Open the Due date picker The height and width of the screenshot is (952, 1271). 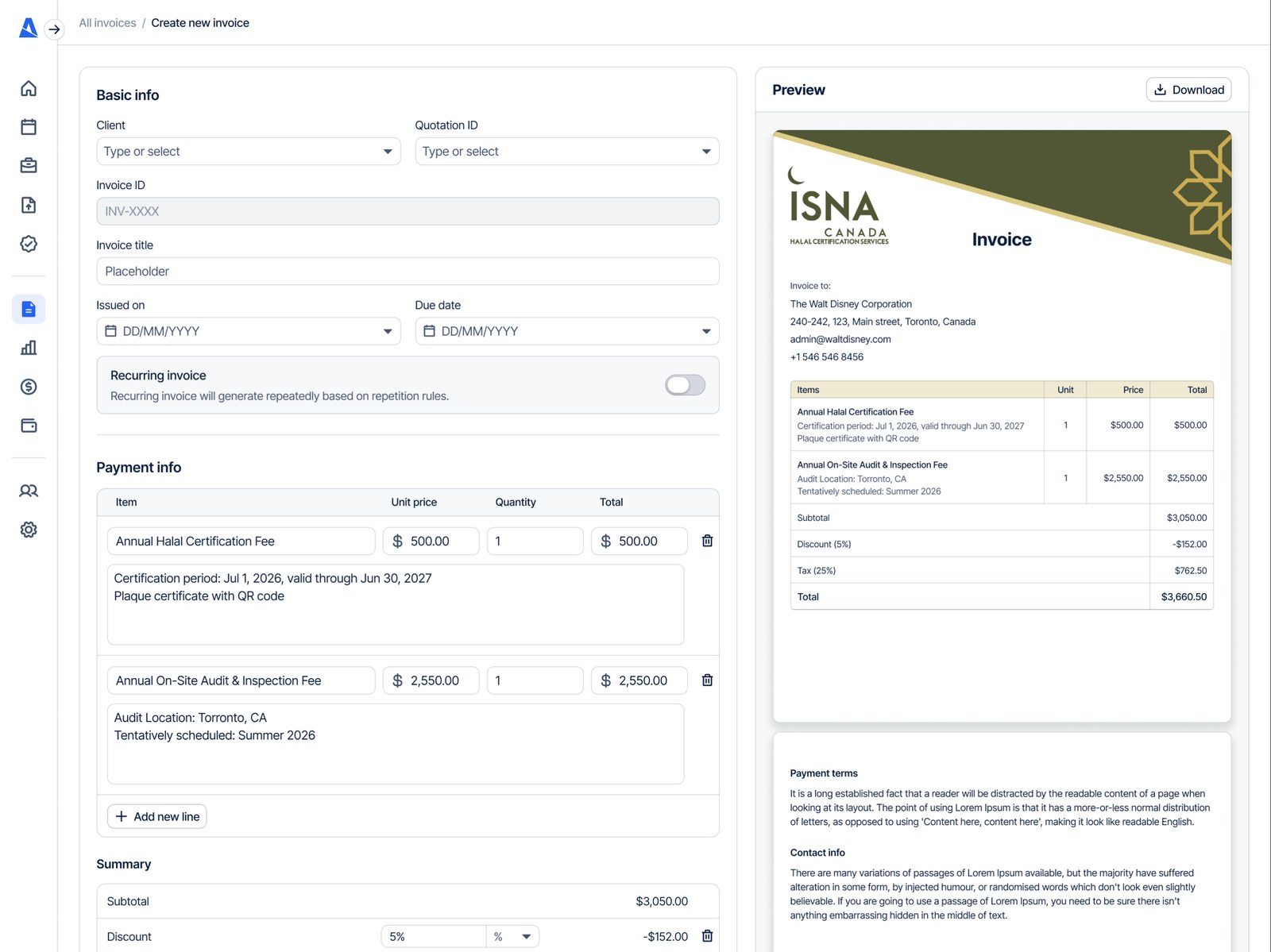pyautogui.click(x=567, y=331)
